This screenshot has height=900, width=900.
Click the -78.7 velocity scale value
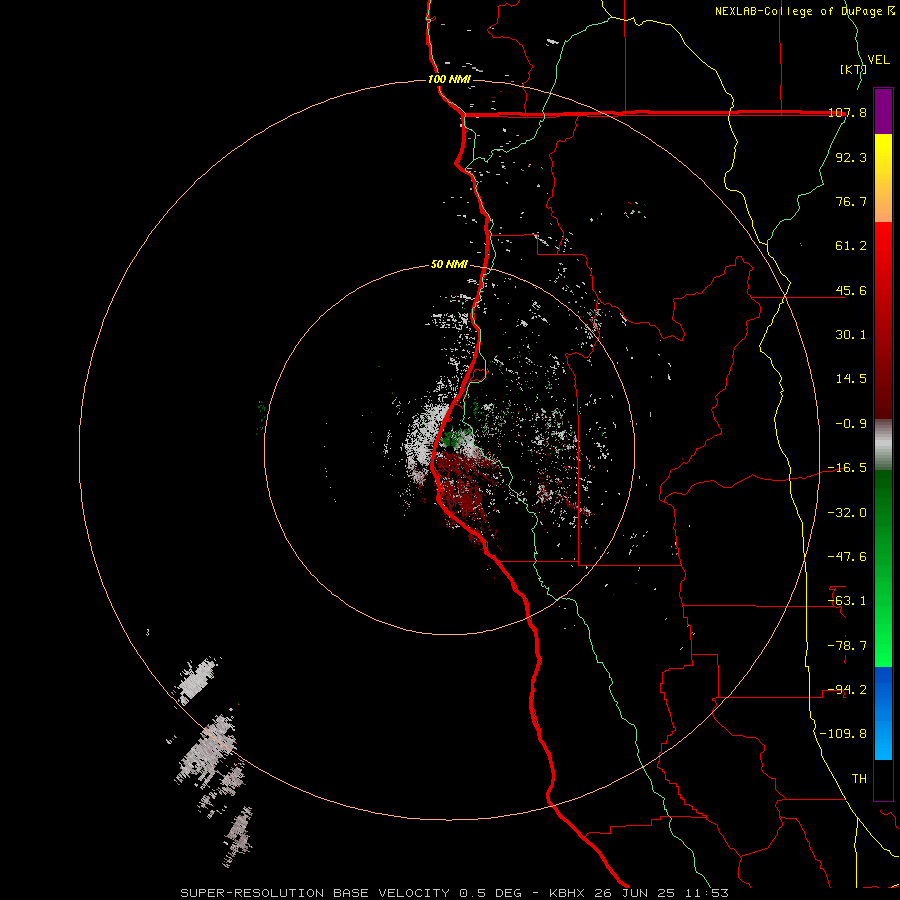[x=847, y=646]
